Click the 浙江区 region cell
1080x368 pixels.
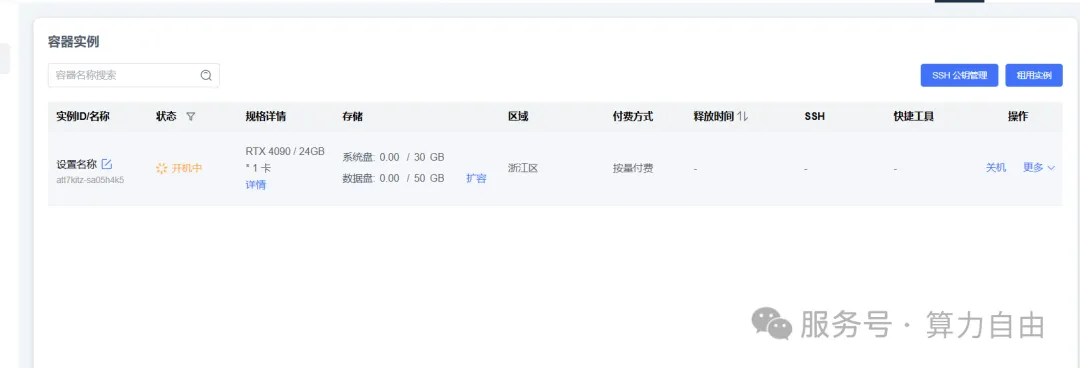(x=523, y=167)
